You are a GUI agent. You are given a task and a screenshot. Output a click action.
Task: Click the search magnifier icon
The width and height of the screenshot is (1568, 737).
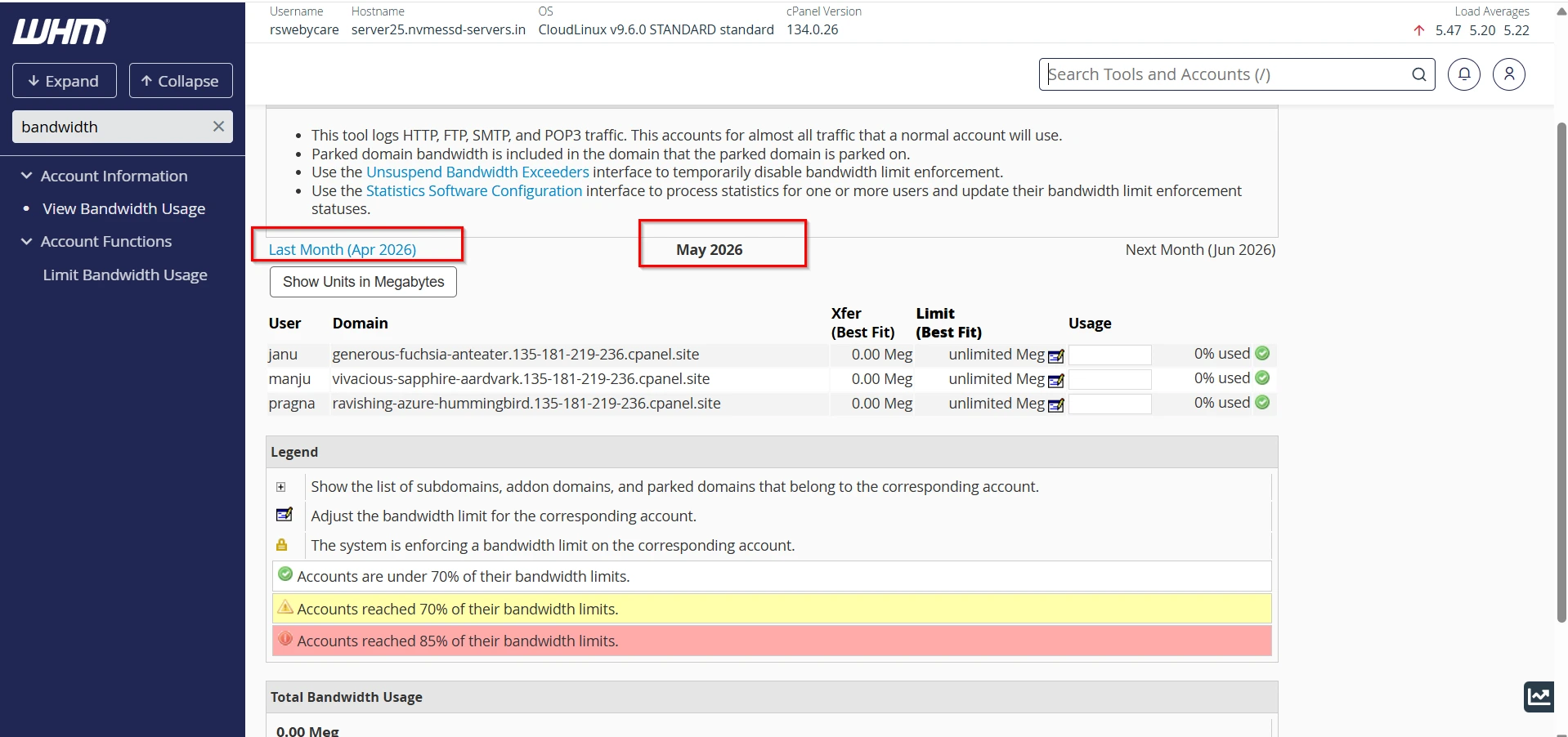[1418, 74]
